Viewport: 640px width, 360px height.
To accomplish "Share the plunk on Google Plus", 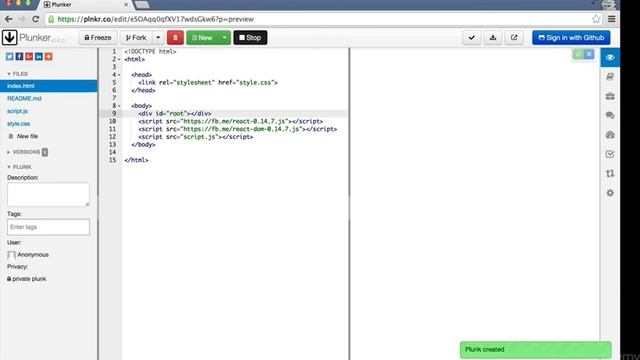I will 29,56.
